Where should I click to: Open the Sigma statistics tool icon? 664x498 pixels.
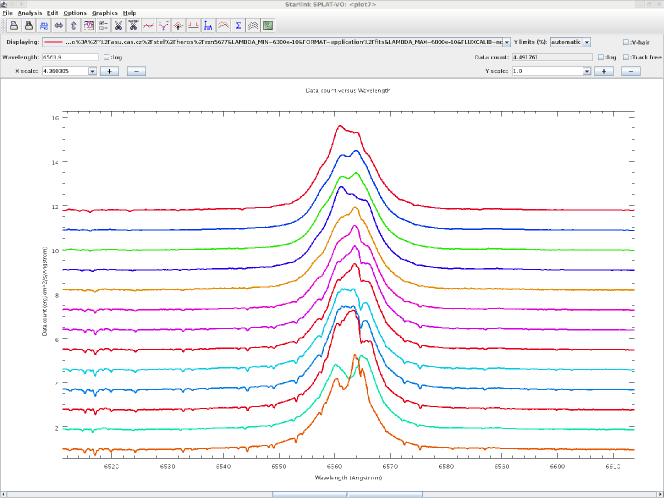238,26
